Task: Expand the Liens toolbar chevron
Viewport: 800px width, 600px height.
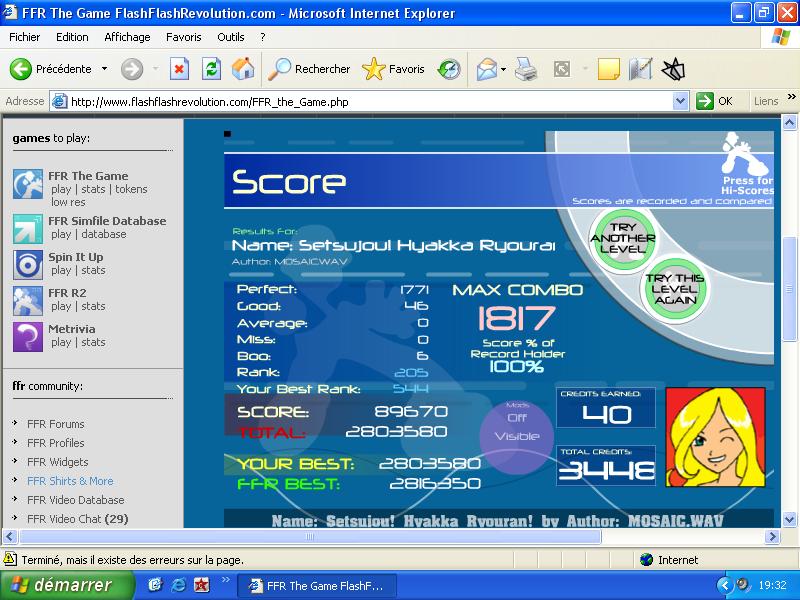Action: point(791,96)
